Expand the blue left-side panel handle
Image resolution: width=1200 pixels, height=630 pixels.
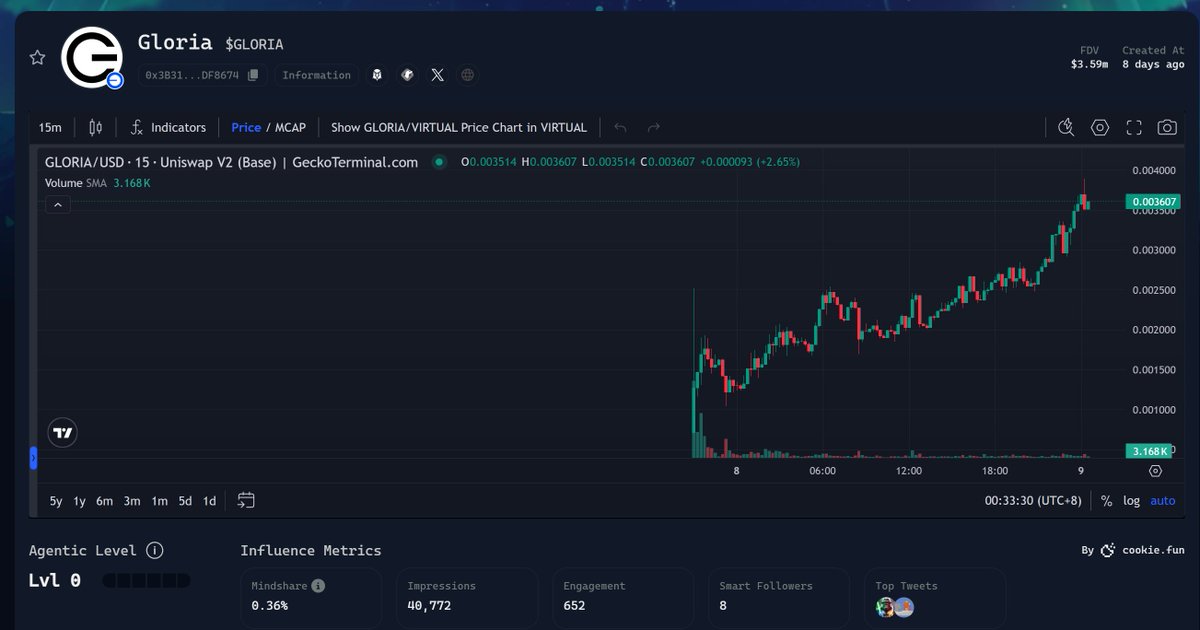[x=33, y=458]
